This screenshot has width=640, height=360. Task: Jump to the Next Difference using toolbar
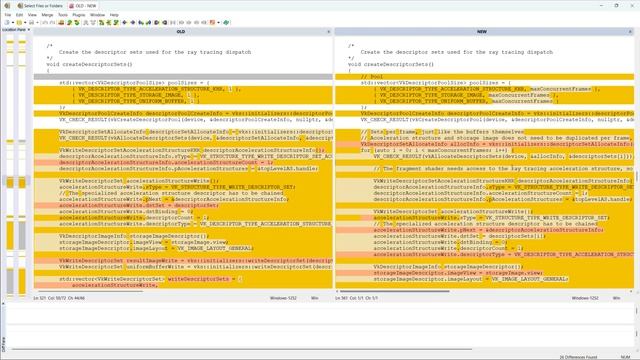coord(69,22)
